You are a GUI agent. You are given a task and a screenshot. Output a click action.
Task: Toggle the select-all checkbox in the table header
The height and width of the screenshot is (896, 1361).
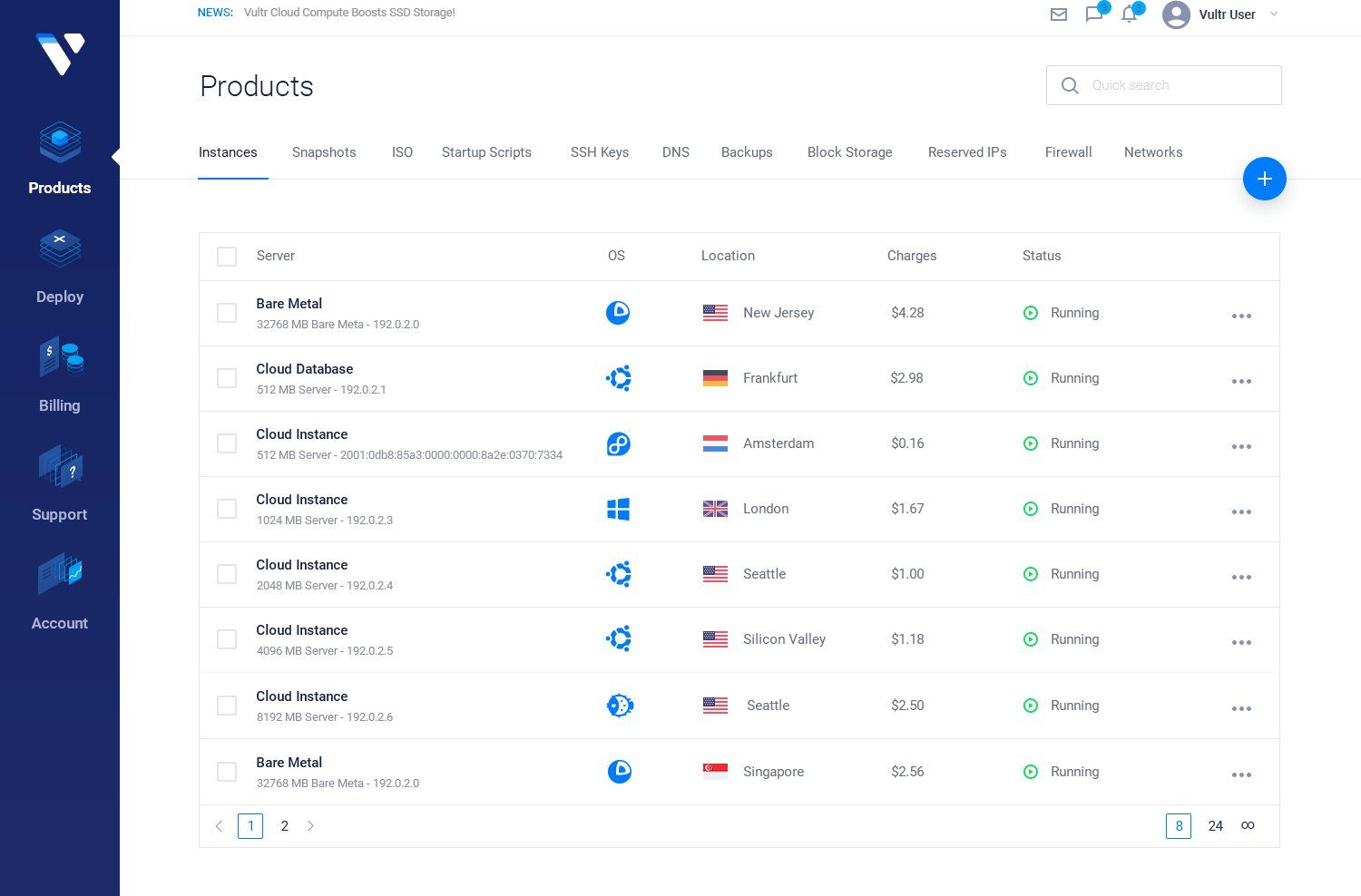click(x=227, y=257)
